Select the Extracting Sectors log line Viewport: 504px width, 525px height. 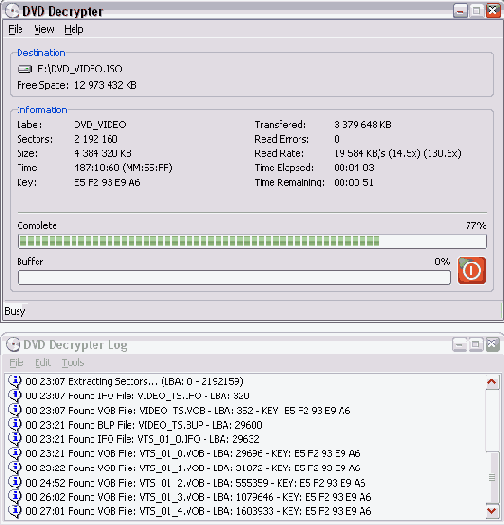(x=134, y=381)
